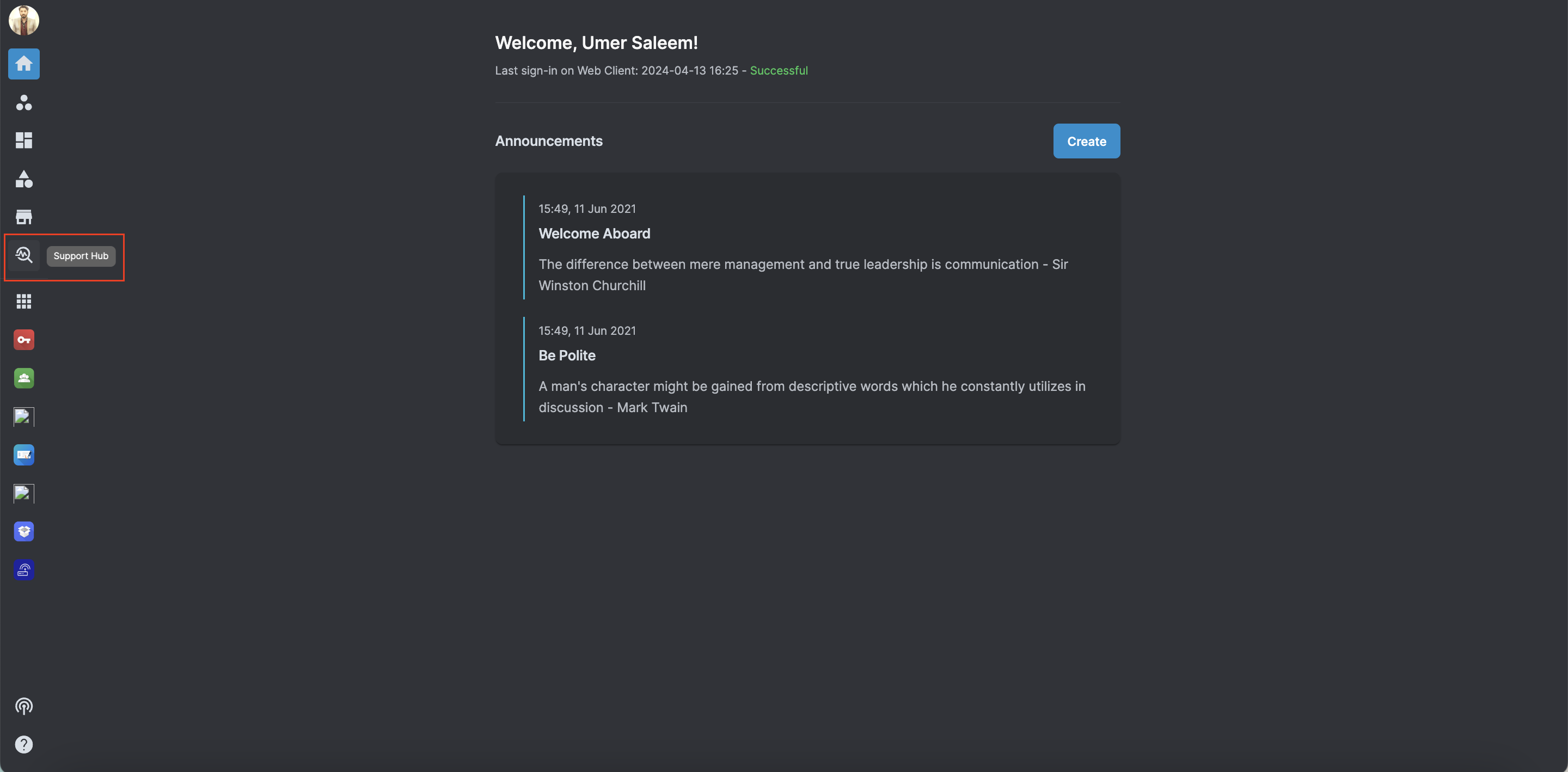
Task: Click the green "Successful" sign-in status
Action: tap(779, 70)
